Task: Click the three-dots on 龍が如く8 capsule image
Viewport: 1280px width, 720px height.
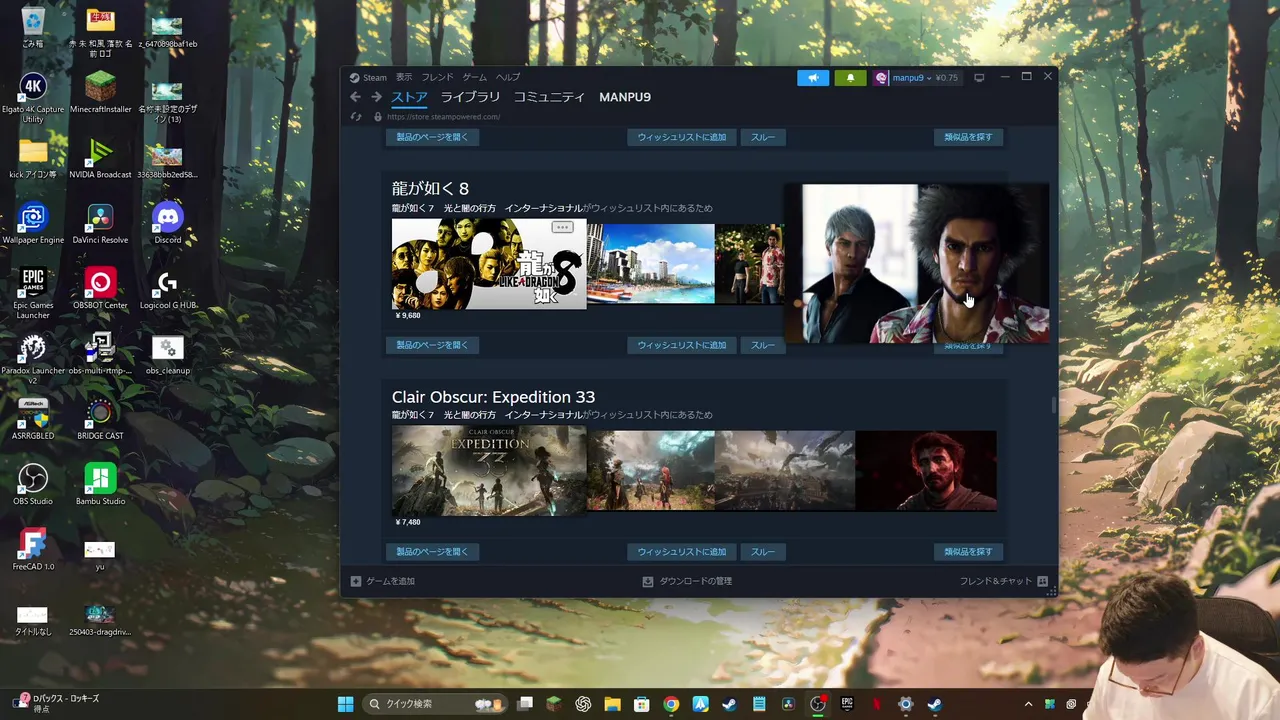Action: pyautogui.click(x=562, y=227)
